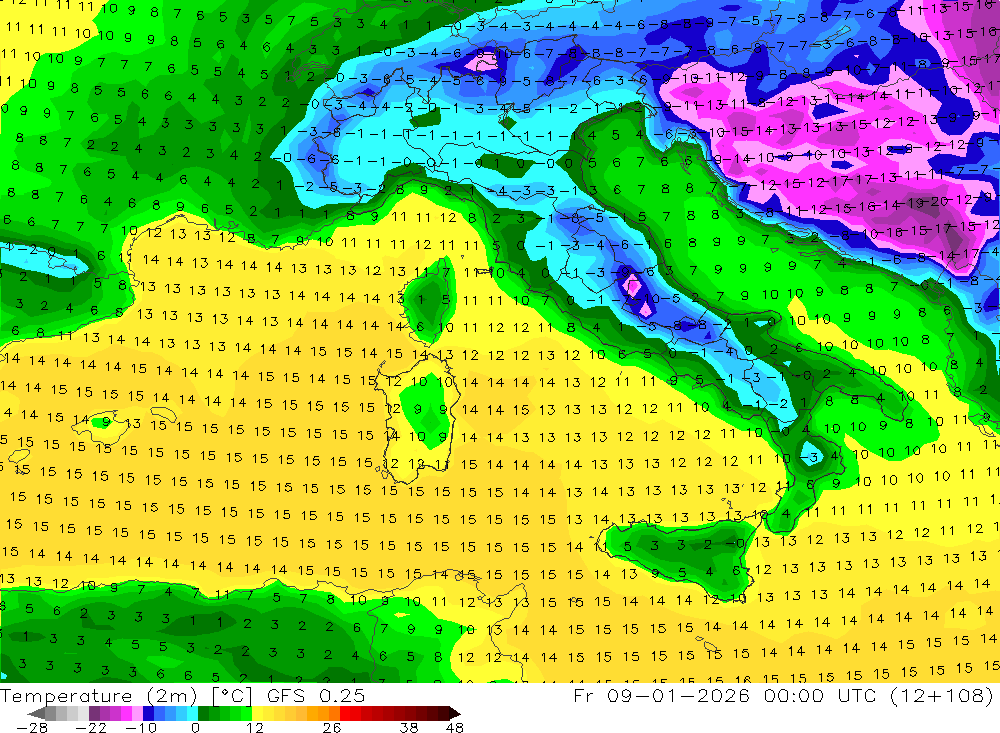
Task: Click the '48' legend label
Action: pyautogui.click(x=455, y=727)
